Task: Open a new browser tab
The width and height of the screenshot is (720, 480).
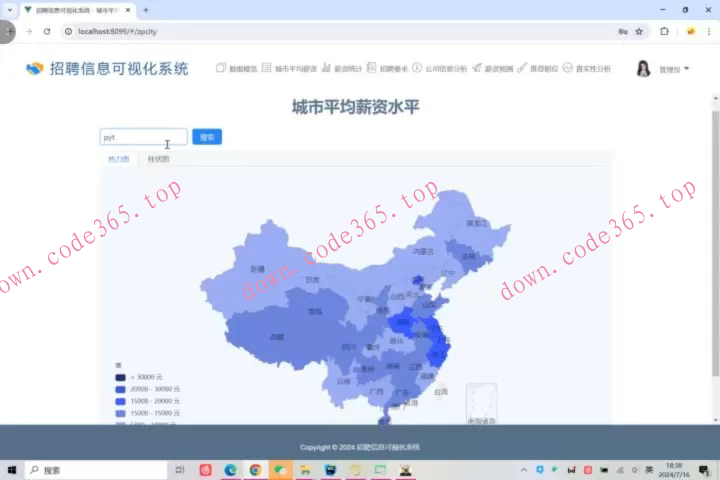Action: coord(146,10)
